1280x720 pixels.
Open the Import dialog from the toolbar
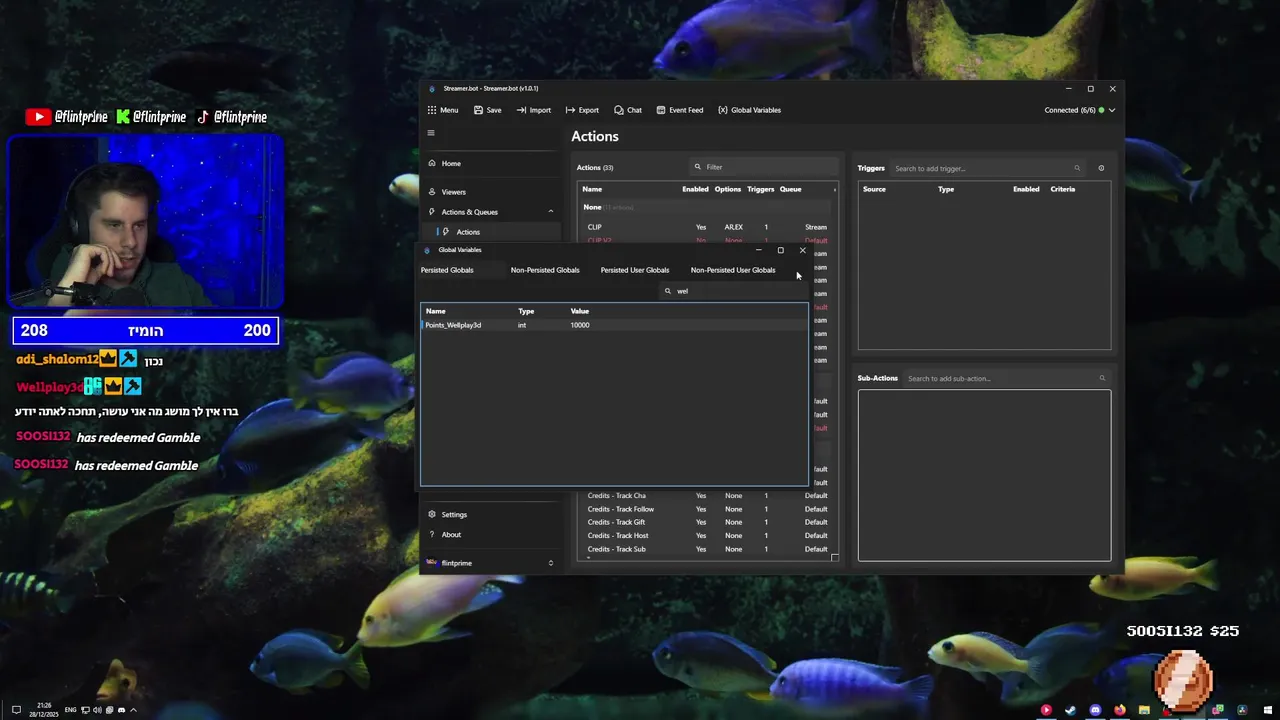coord(534,110)
